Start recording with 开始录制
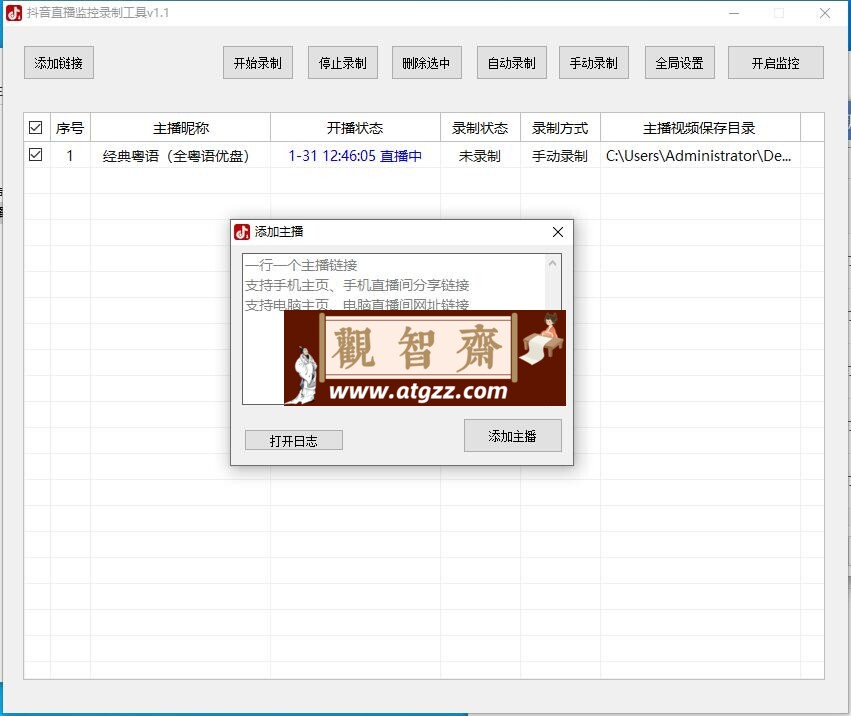851x716 pixels. (x=258, y=63)
